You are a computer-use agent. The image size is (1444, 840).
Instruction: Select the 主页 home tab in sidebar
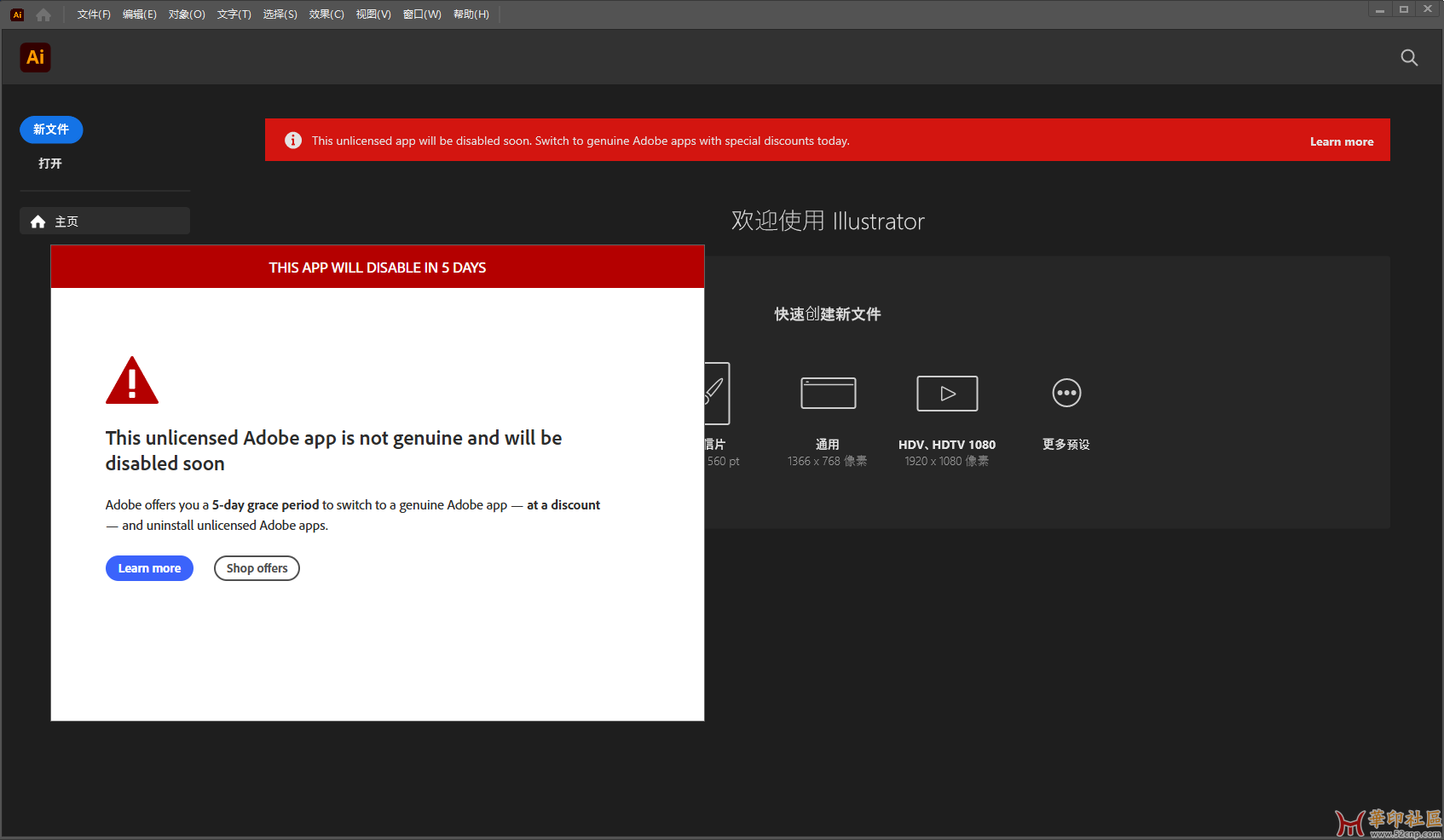coord(104,222)
